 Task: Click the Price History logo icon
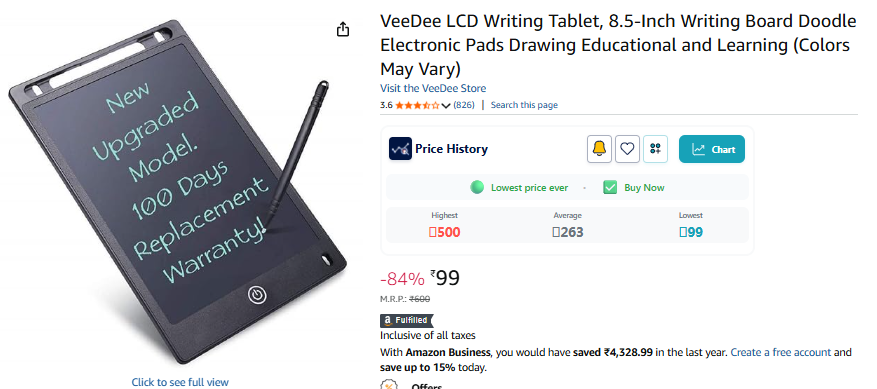pos(400,149)
